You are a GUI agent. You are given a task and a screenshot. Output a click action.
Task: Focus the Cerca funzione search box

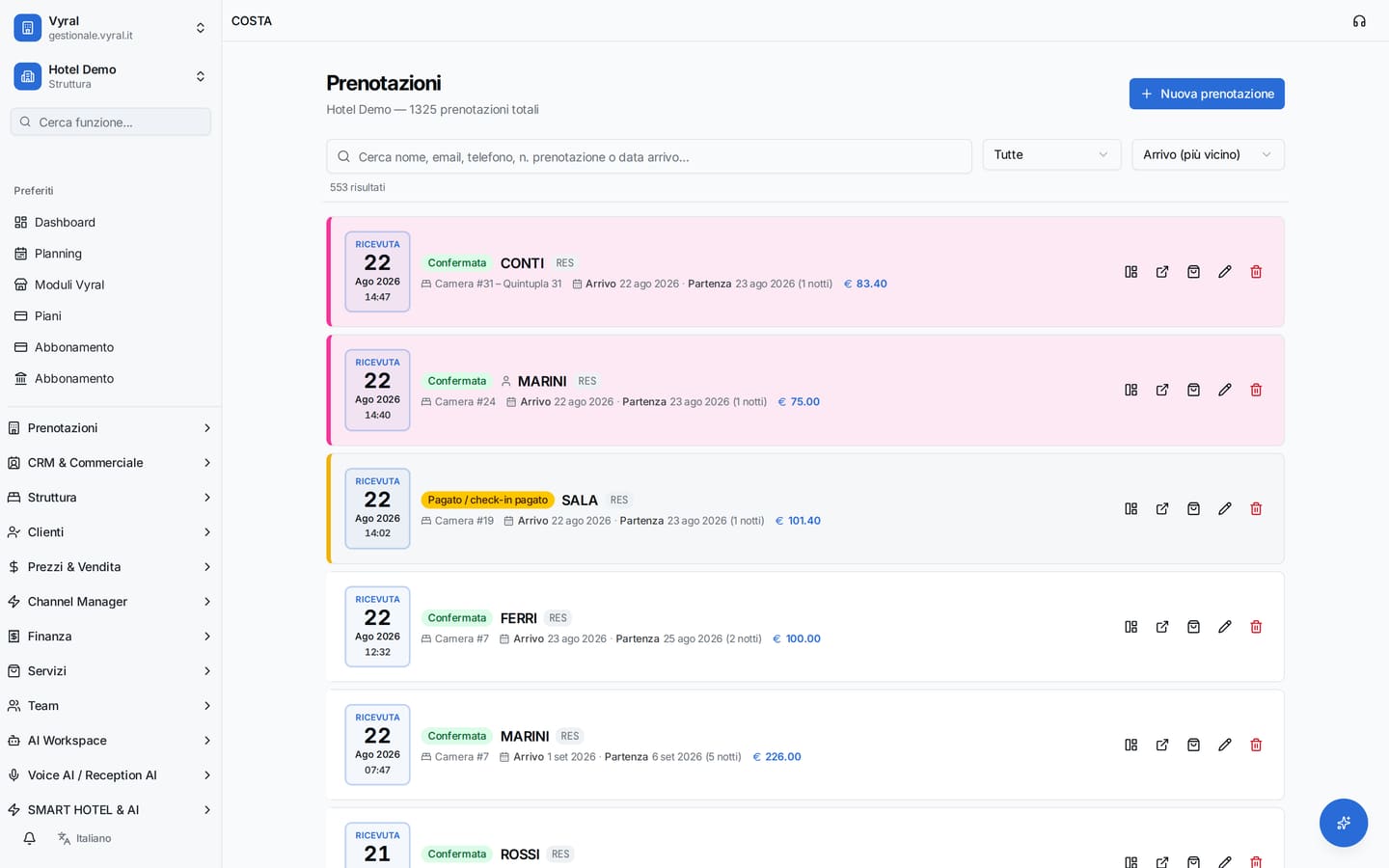(x=111, y=122)
